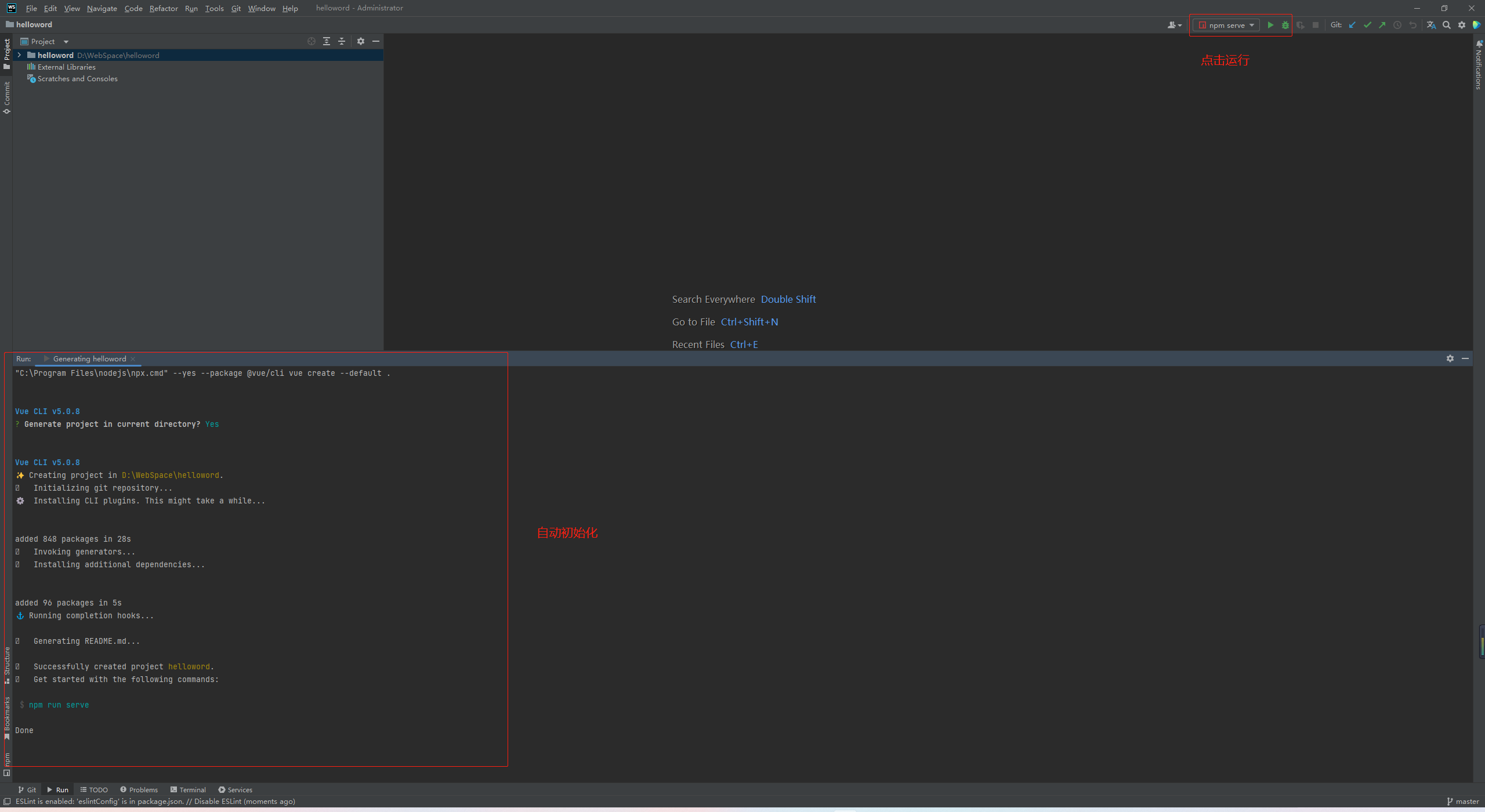Toggle the npm side tool window
This screenshot has width=1485, height=812.
[6, 764]
